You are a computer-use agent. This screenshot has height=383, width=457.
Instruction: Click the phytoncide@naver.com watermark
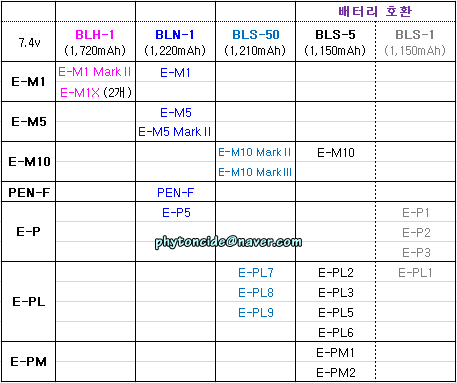tap(228, 242)
